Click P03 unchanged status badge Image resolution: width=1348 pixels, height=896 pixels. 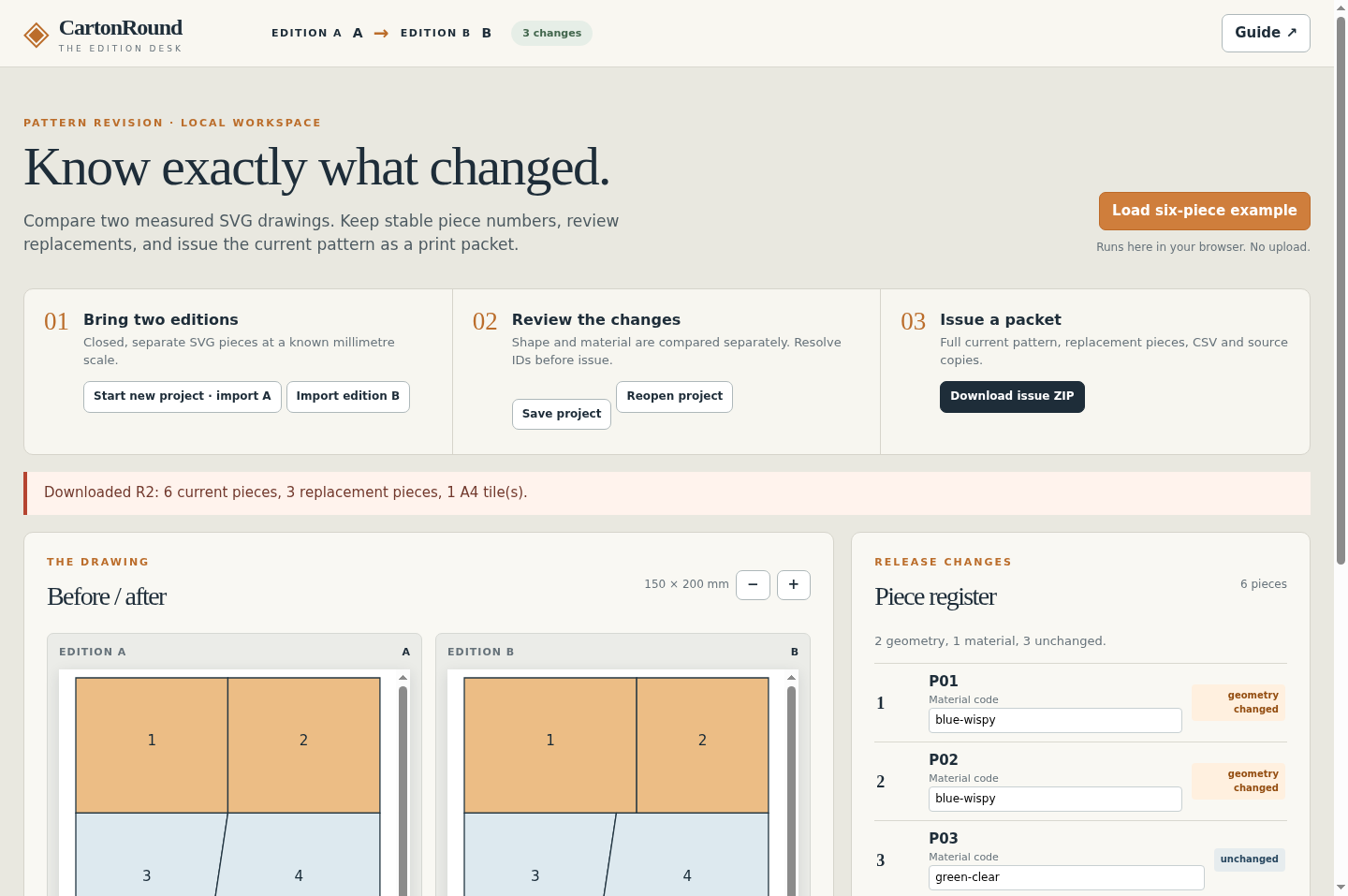coord(1250,859)
